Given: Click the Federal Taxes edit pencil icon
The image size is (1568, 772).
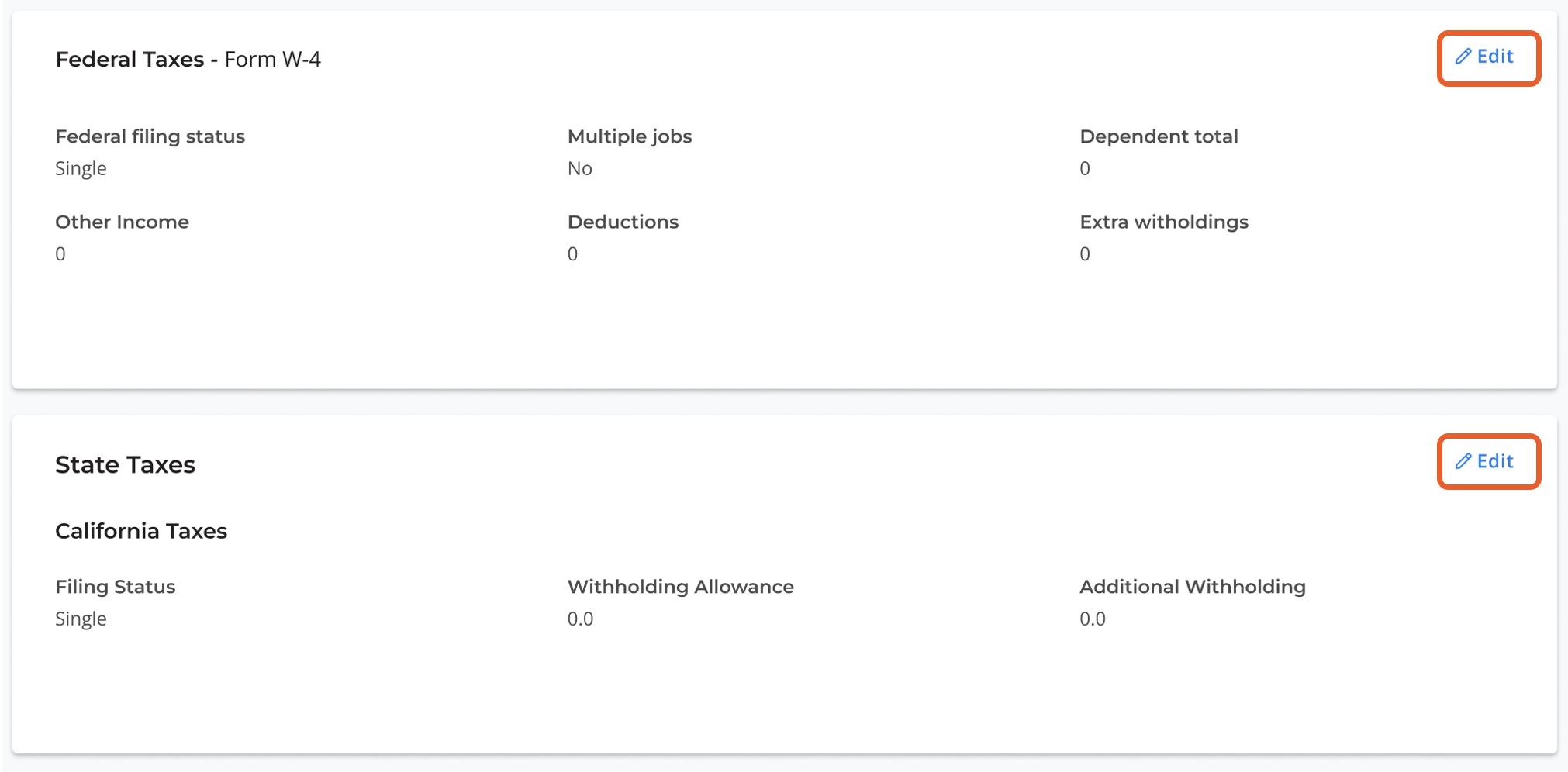Looking at the screenshot, I should pyautogui.click(x=1463, y=57).
